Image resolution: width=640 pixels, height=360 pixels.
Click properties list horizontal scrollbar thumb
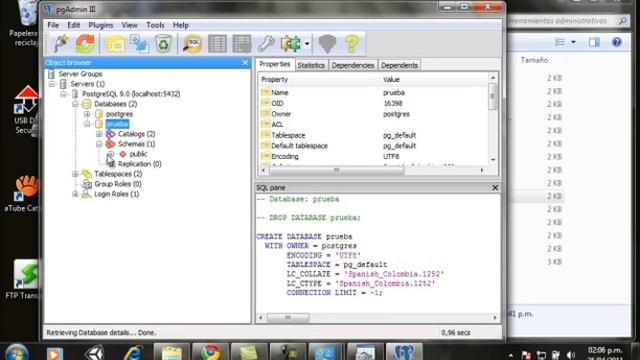(336, 170)
